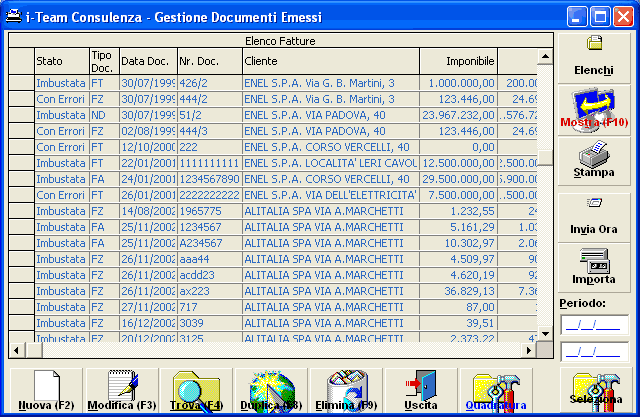Click the horizontal scrollbar left arrow

click(x=16, y=350)
